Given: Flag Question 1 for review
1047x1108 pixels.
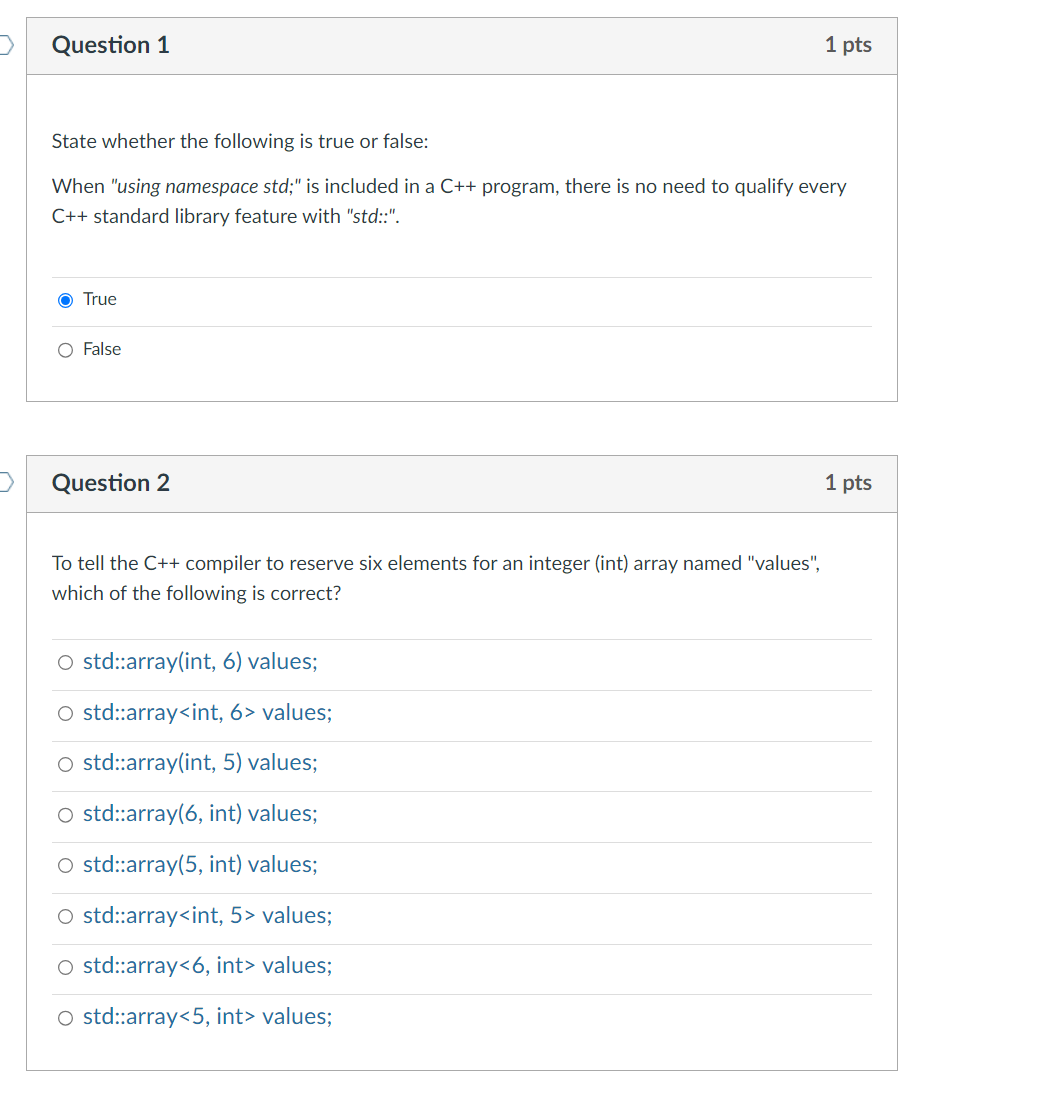Looking at the screenshot, I should click(4, 44).
